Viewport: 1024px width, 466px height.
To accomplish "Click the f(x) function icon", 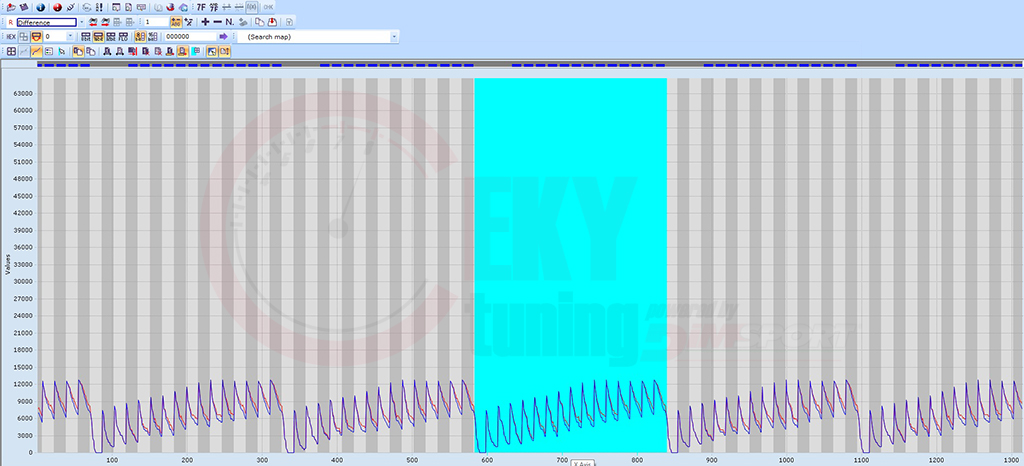I will (252, 7).
